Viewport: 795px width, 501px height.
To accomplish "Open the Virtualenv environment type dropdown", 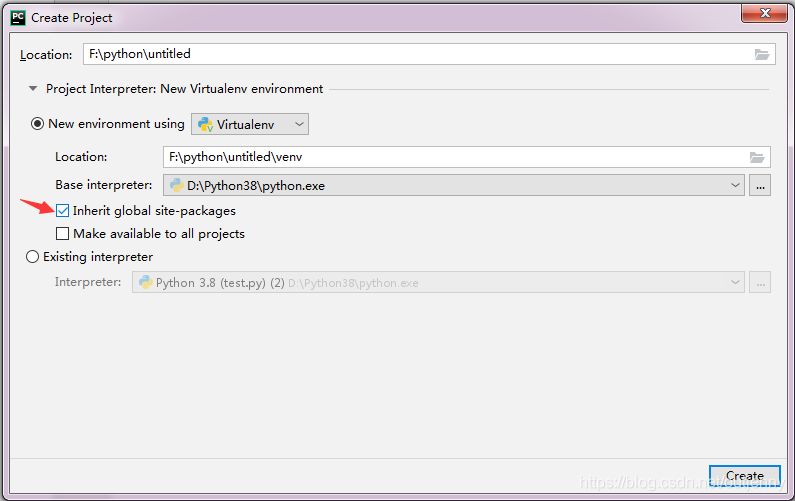I will tap(249, 124).
